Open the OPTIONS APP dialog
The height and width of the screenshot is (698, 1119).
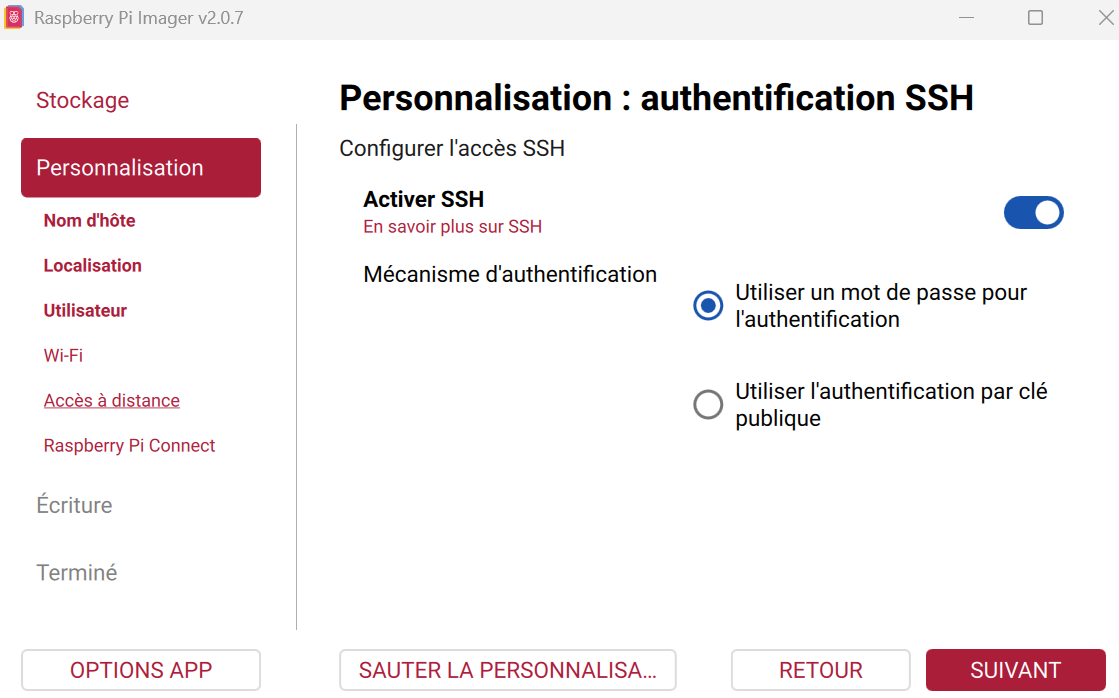click(x=140, y=670)
